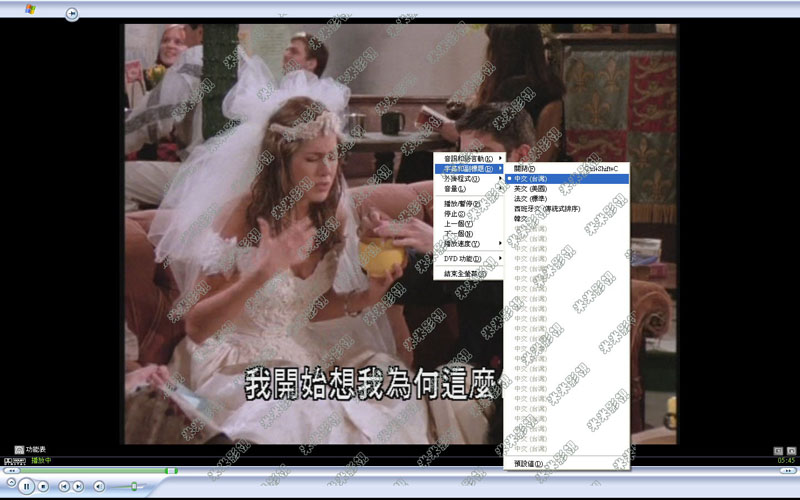
Task: Click the green seek bar position handle
Action: pyautogui.click(x=171, y=470)
